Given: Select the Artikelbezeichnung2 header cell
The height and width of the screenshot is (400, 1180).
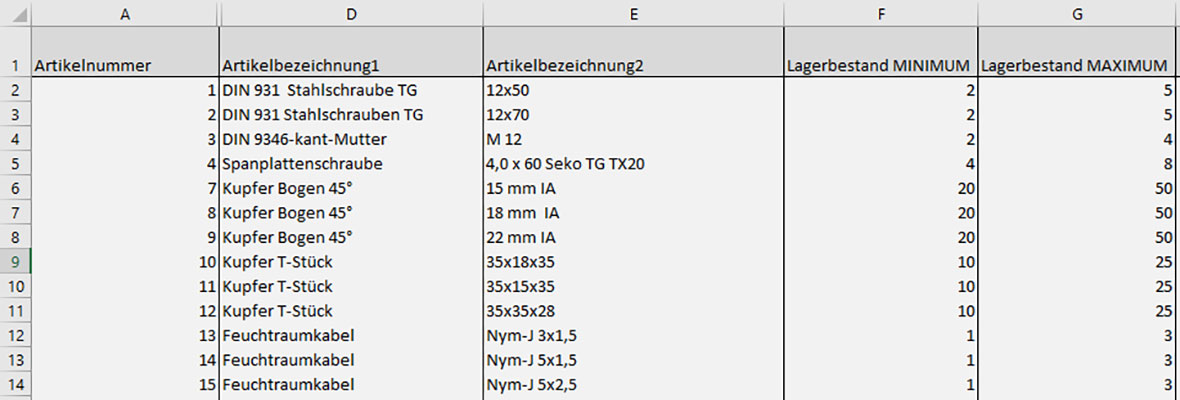Looking at the screenshot, I should (x=632, y=66).
